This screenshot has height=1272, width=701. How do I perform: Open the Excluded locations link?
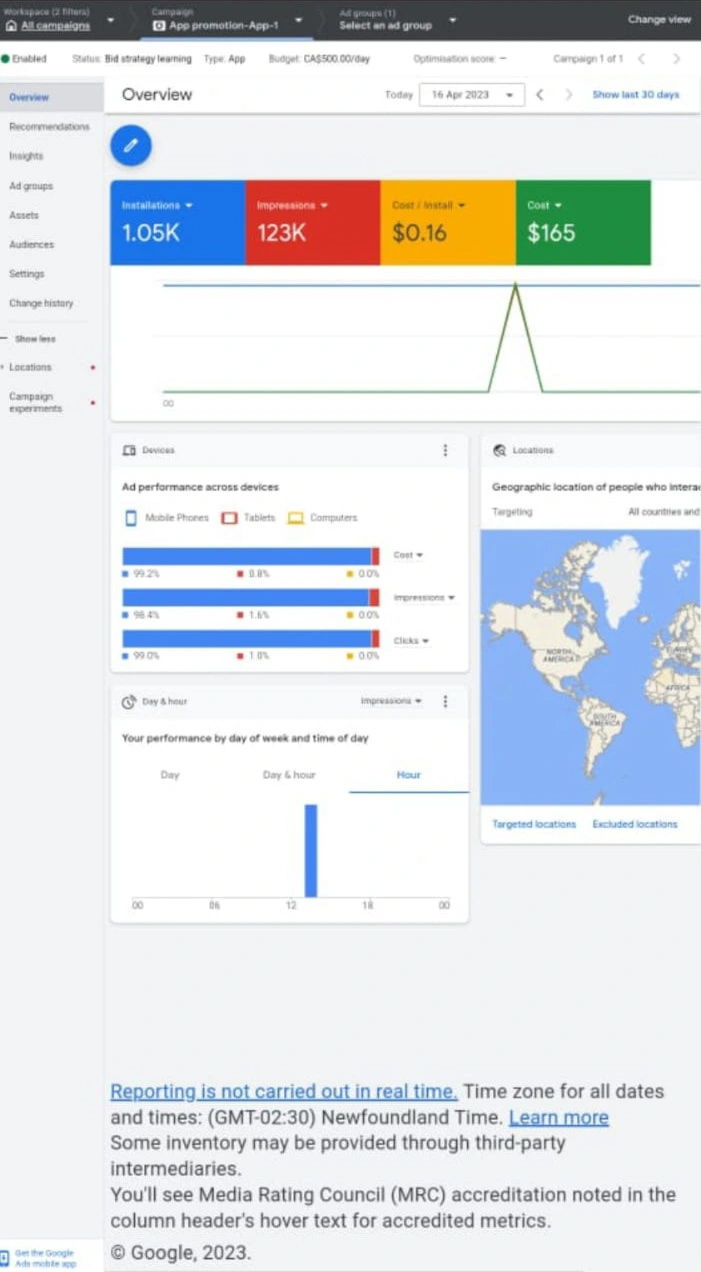635,824
